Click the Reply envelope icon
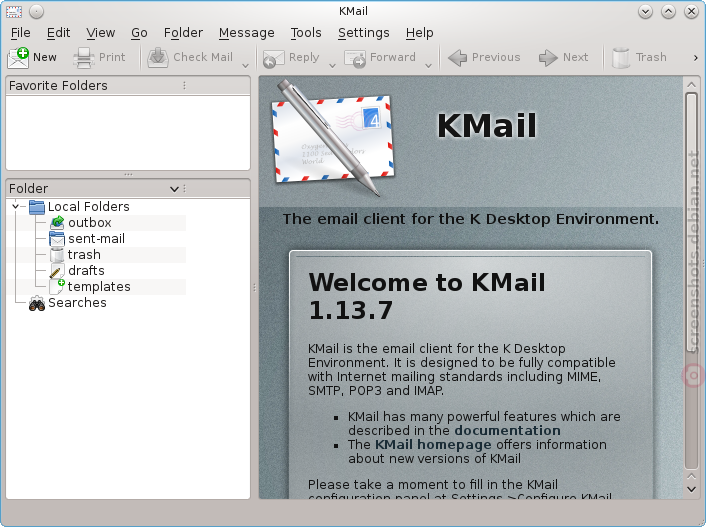The width and height of the screenshot is (706, 527). coord(274,58)
